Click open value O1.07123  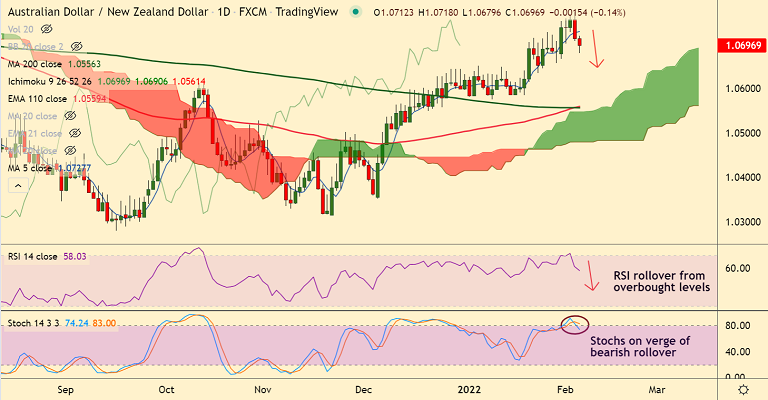click(x=394, y=13)
